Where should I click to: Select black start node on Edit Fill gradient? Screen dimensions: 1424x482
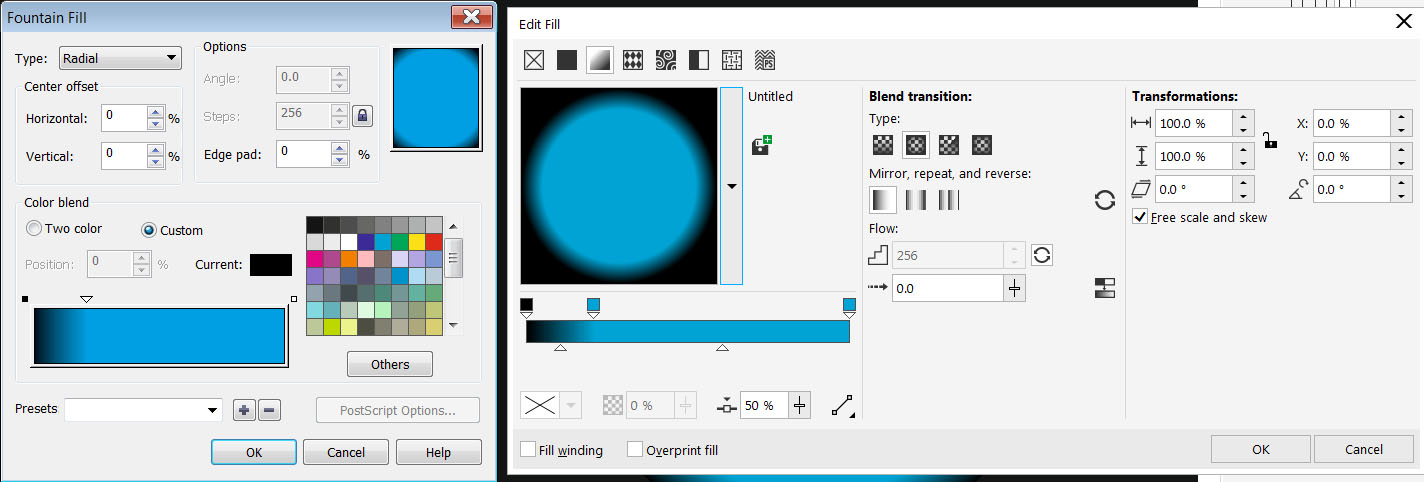pyautogui.click(x=527, y=307)
